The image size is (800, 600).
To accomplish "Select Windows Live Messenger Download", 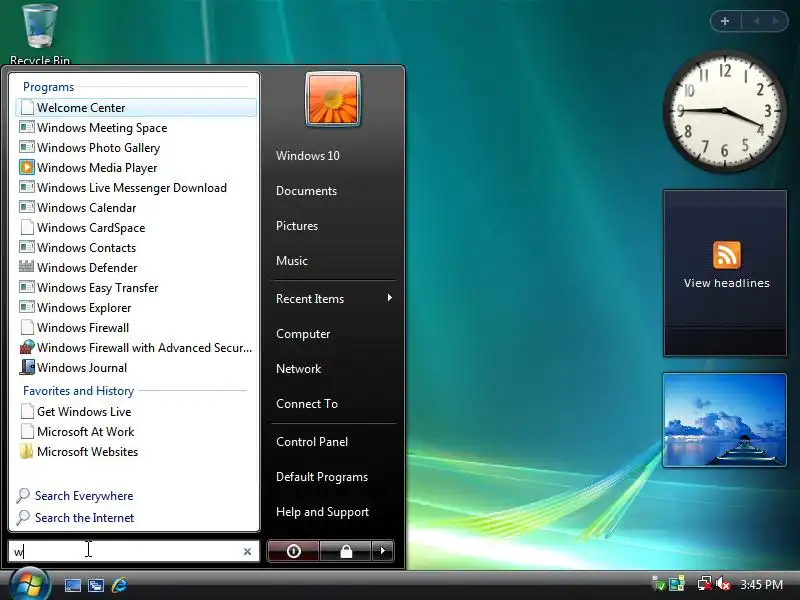I will coord(136,188).
